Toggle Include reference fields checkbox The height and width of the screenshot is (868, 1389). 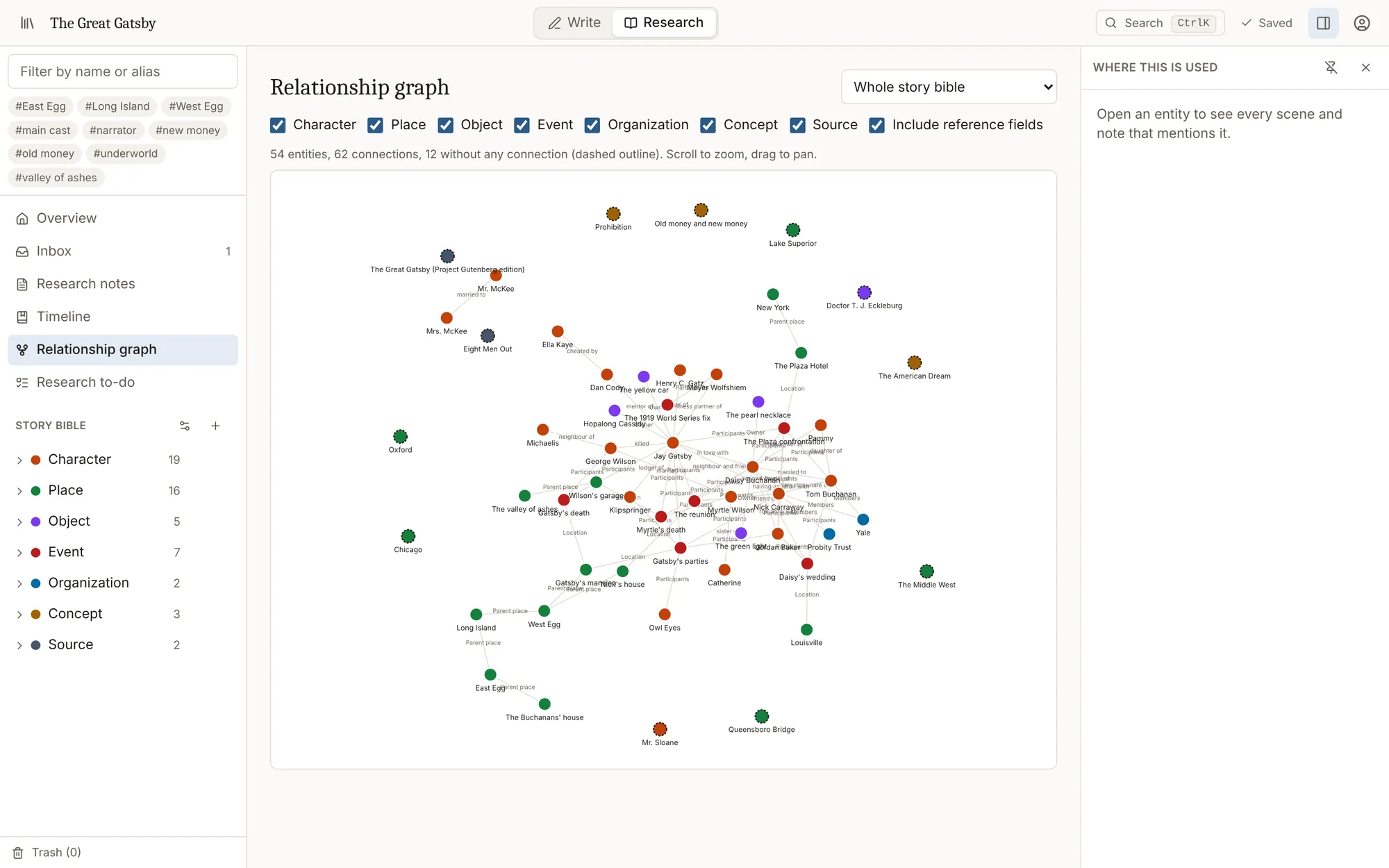tap(877, 125)
